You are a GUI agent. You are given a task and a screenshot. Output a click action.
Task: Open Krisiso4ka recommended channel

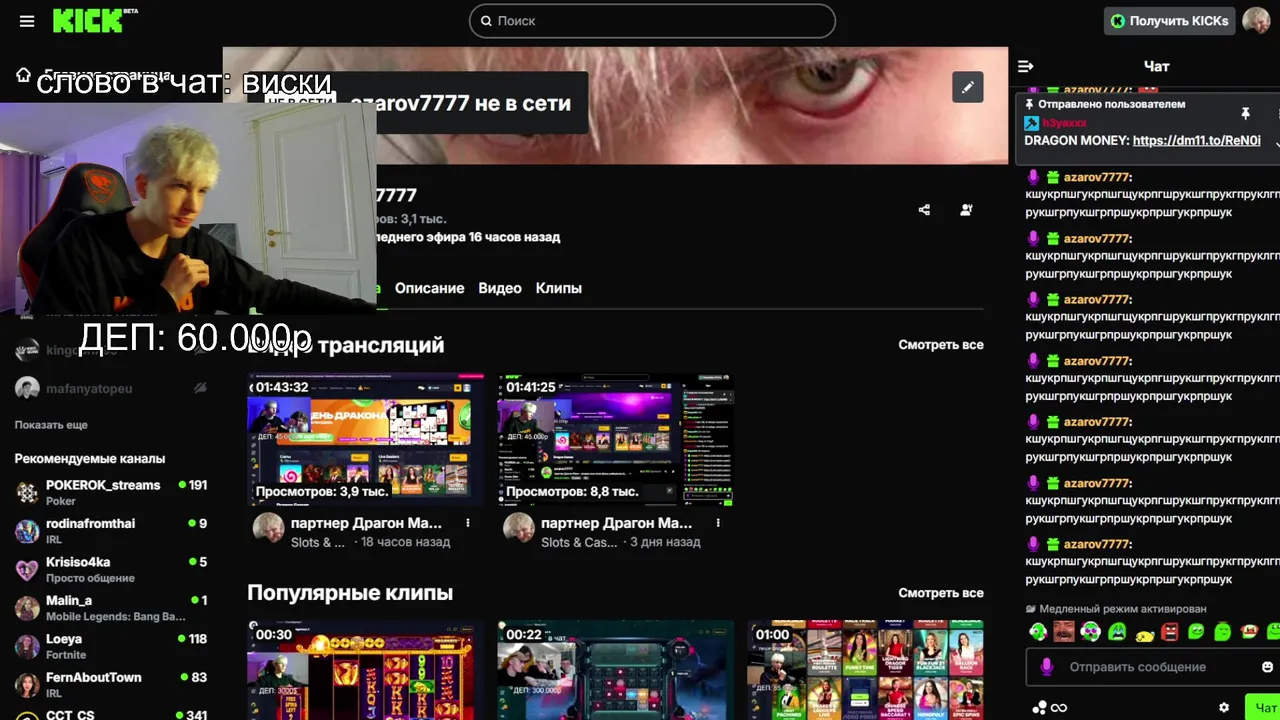tap(111, 569)
